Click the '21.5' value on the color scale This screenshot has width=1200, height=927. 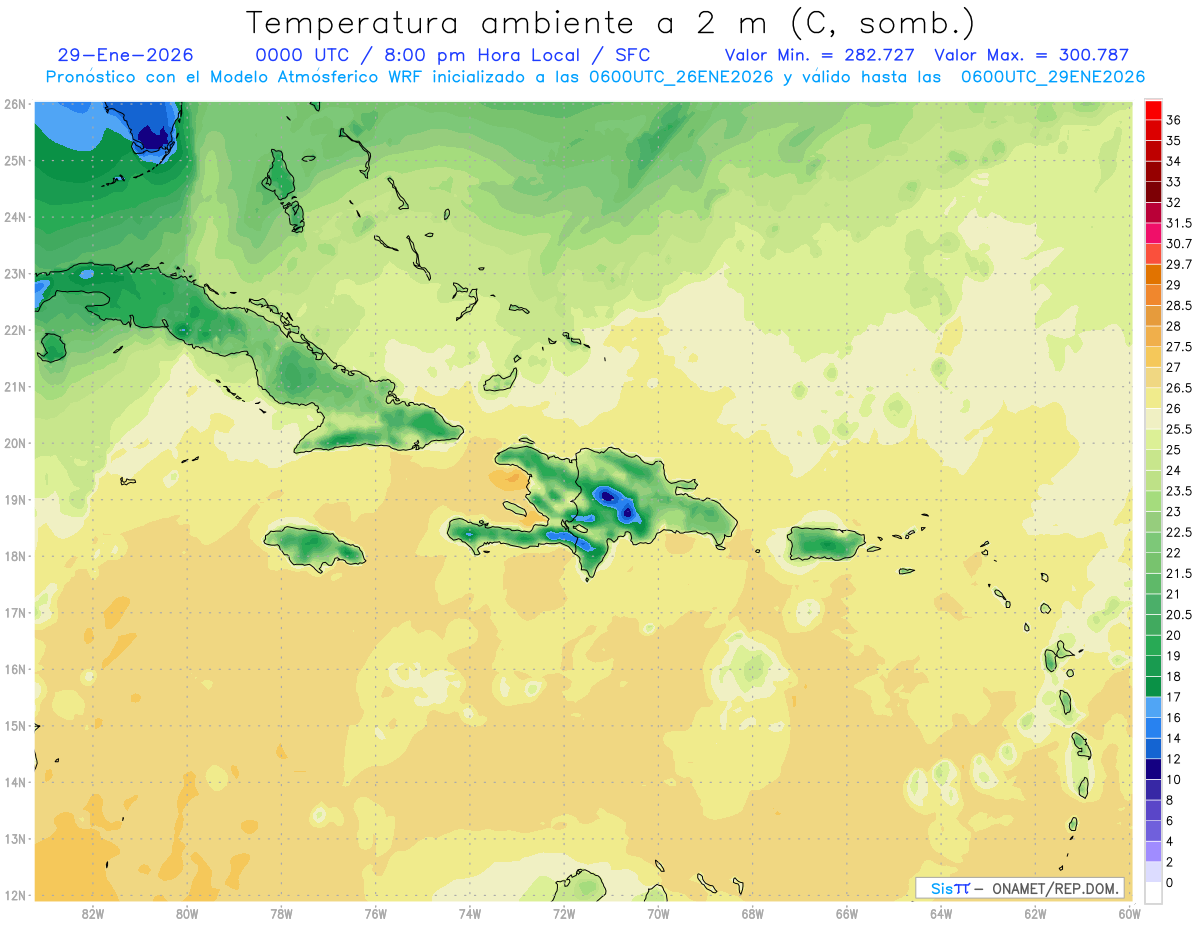pos(1179,573)
